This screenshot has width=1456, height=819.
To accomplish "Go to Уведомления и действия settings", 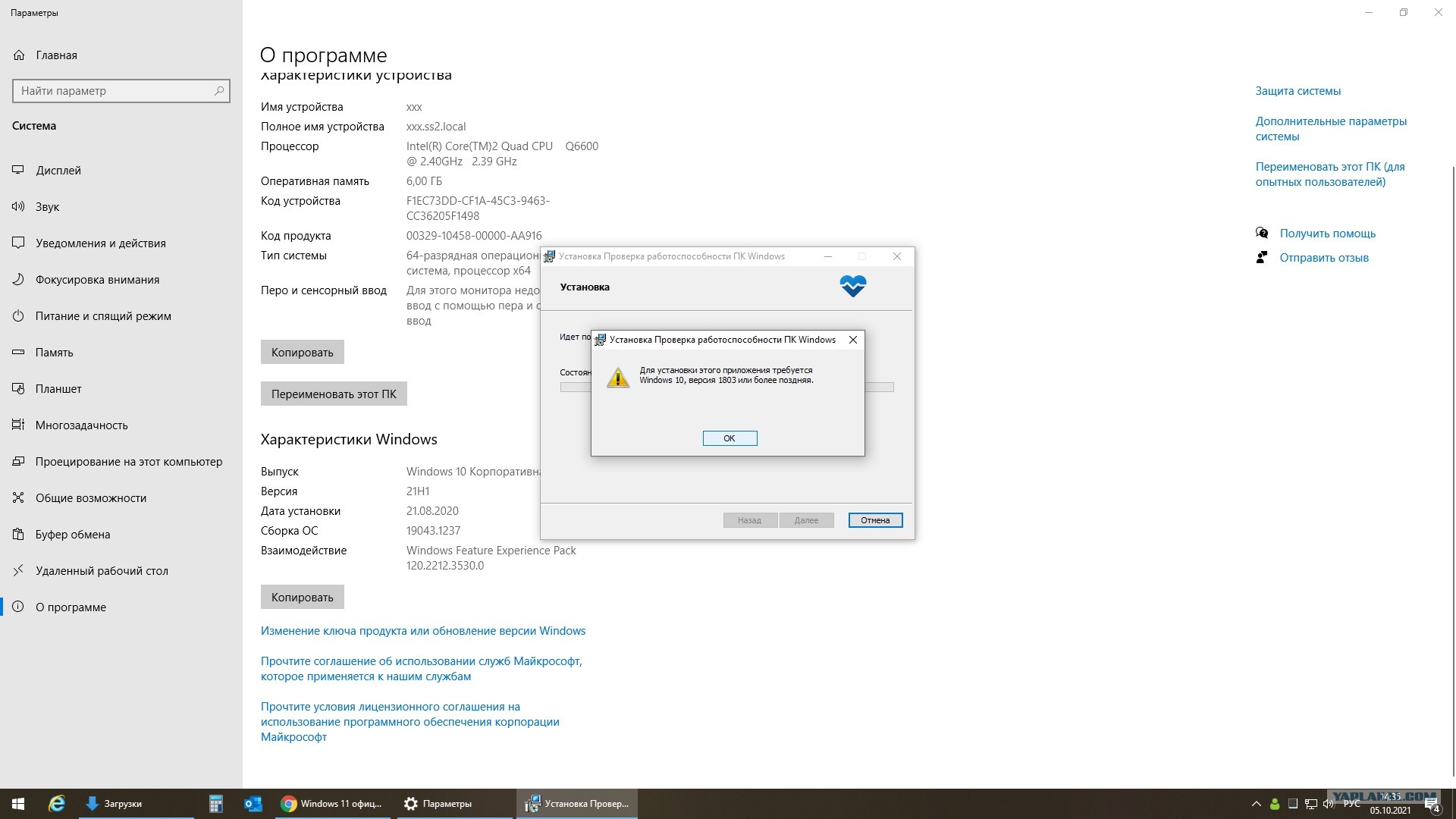I will click(x=100, y=243).
